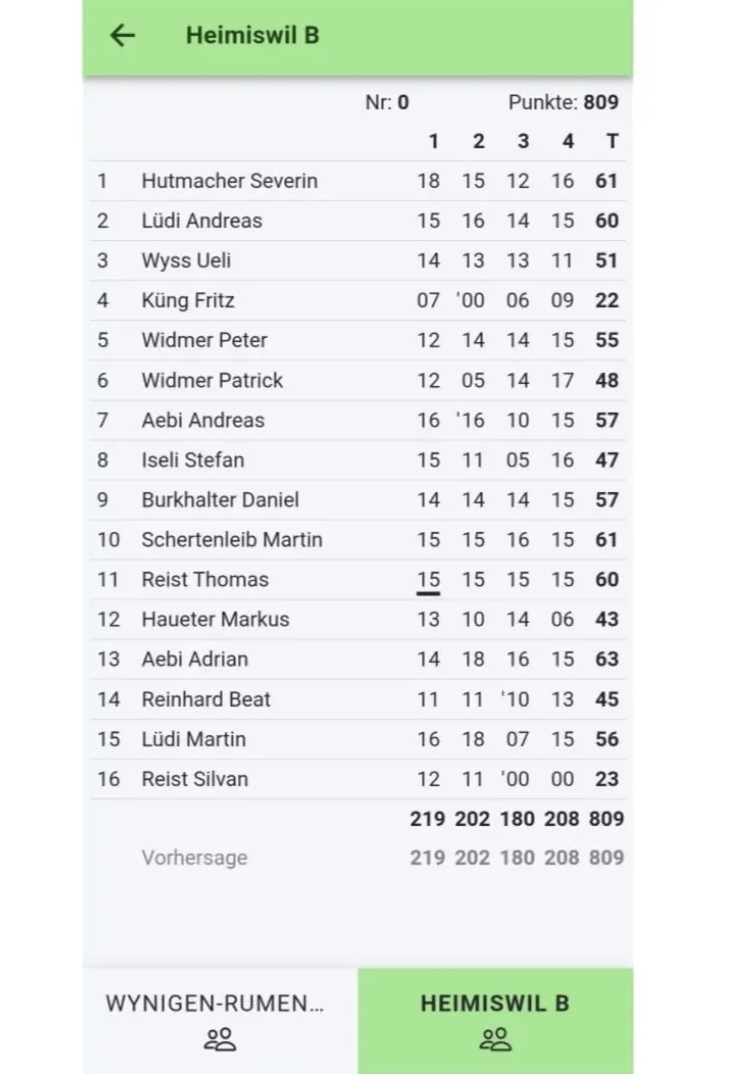The height and width of the screenshot is (1077, 730).
Task: Tap the Nr: 0 label
Action: pyautogui.click(x=387, y=102)
